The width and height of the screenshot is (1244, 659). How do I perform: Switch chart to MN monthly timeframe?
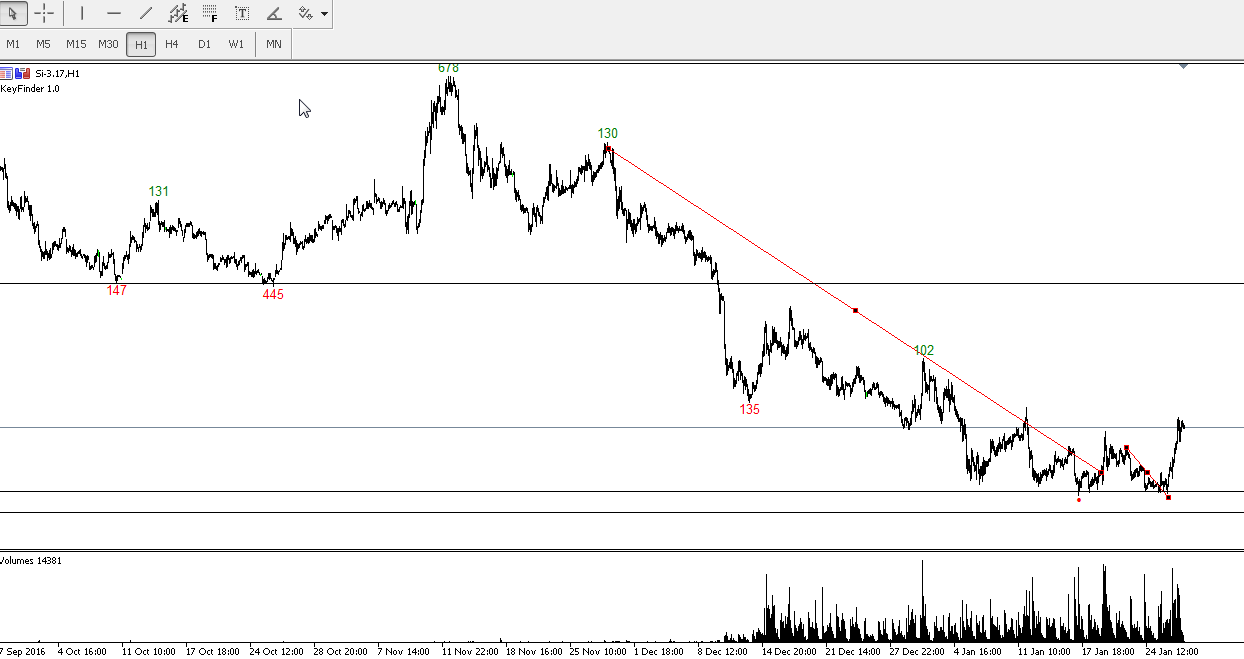click(274, 44)
